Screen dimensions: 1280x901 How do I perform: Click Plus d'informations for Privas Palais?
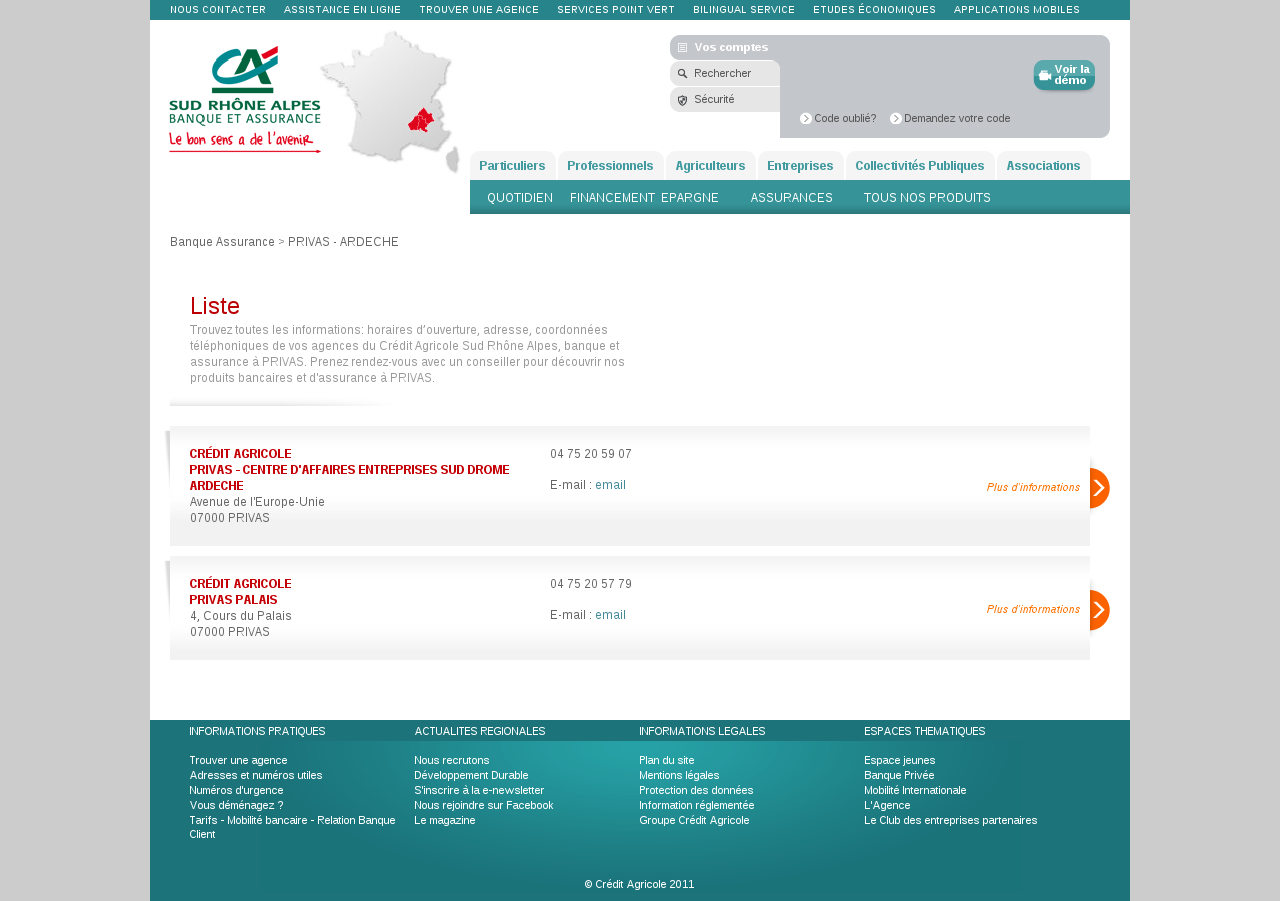tap(1033, 609)
